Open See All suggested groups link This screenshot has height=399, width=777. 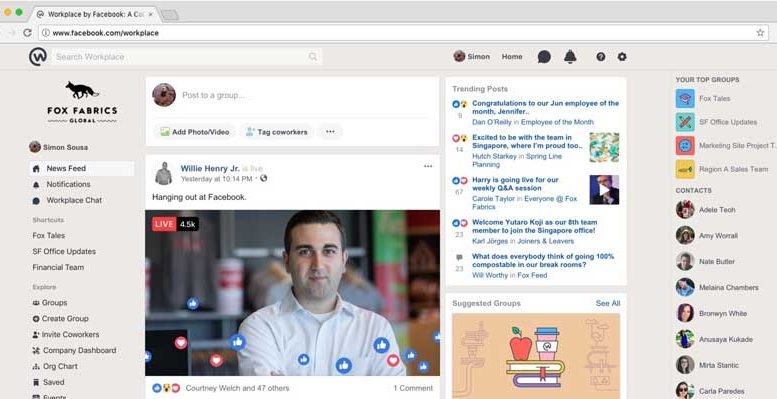[608, 303]
